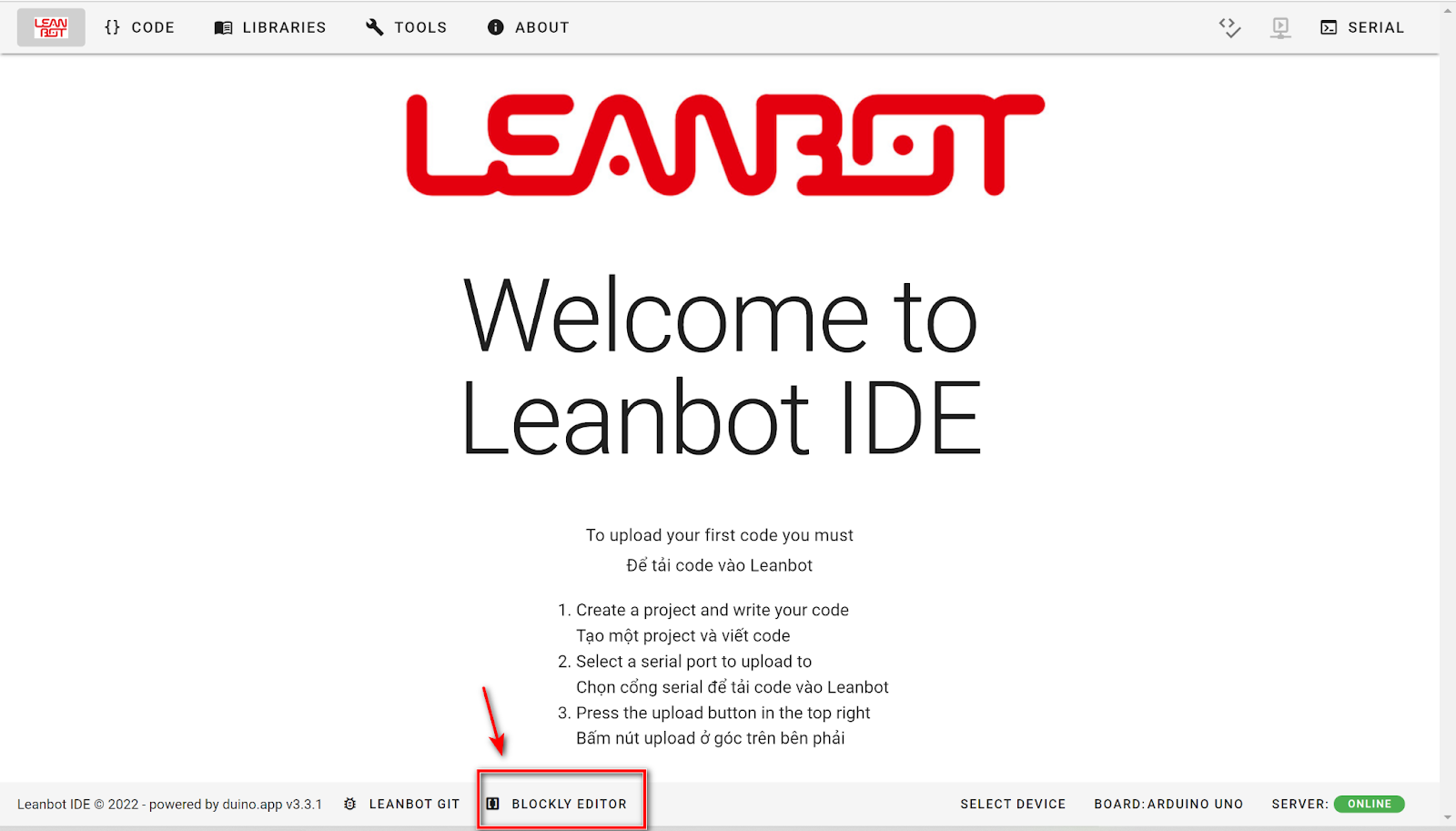The image size is (1456, 831).
Task: Click the About info icon
Action: tap(495, 27)
